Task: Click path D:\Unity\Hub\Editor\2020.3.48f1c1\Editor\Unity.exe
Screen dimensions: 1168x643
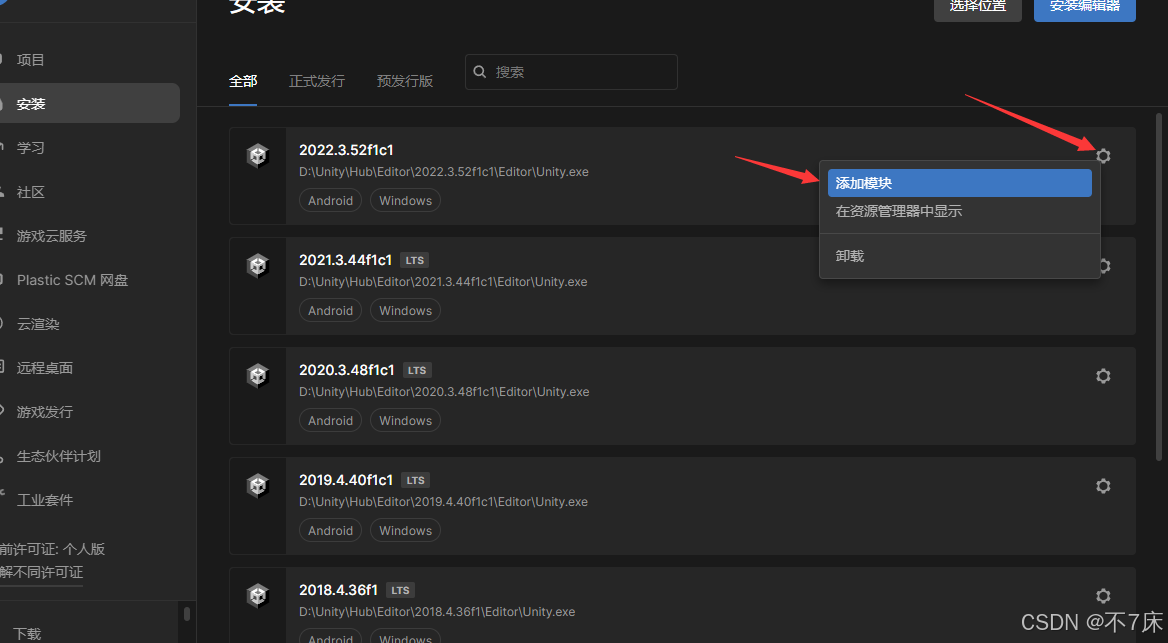Action: (444, 392)
